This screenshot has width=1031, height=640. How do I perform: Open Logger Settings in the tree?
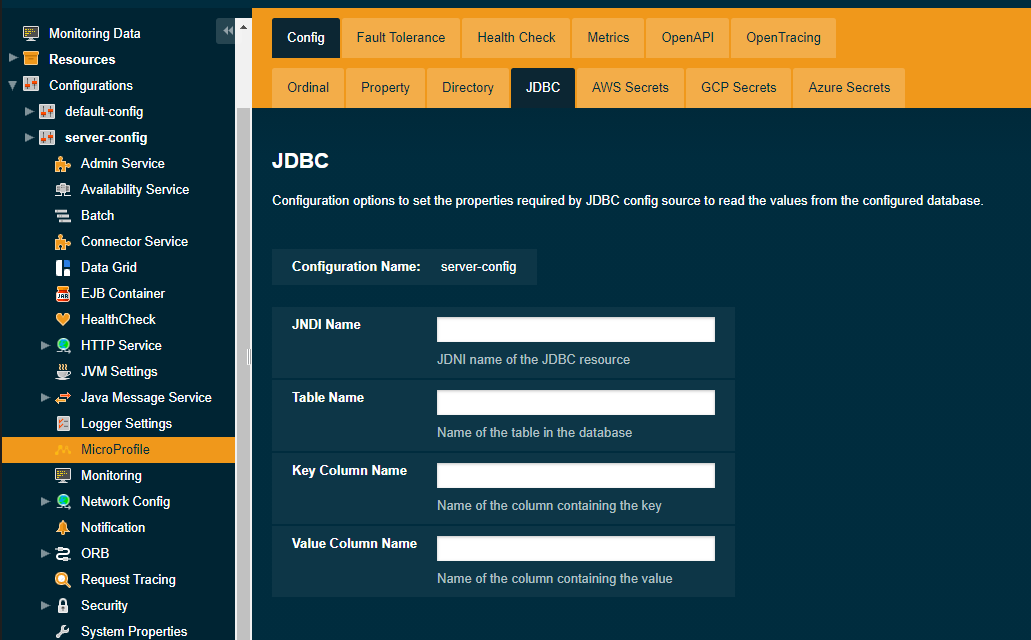pyautogui.click(x=126, y=424)
